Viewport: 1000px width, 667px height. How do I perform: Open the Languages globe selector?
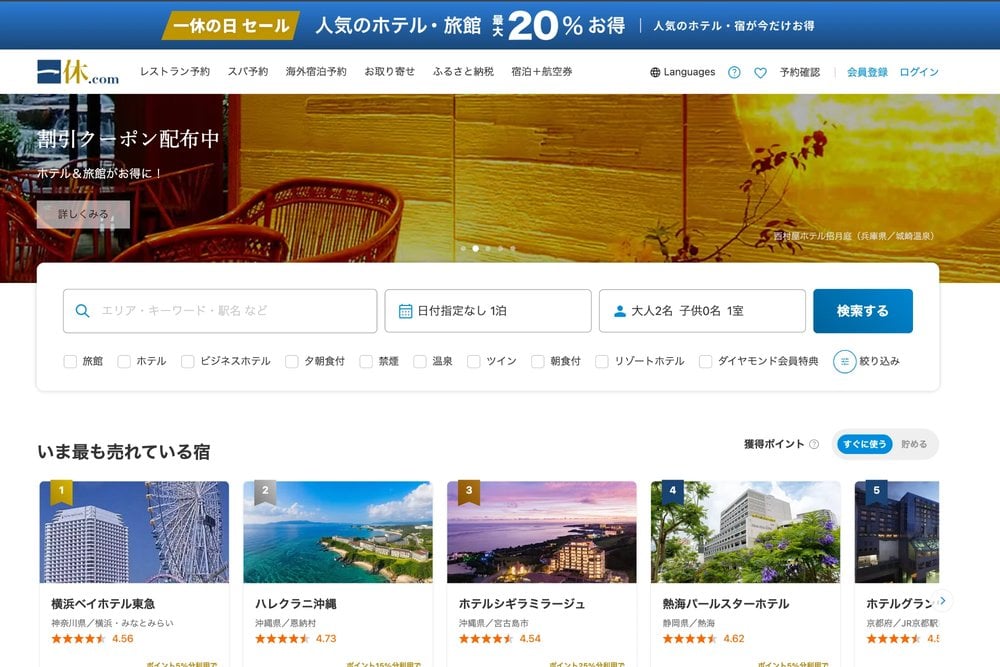(x=682, y=72)
